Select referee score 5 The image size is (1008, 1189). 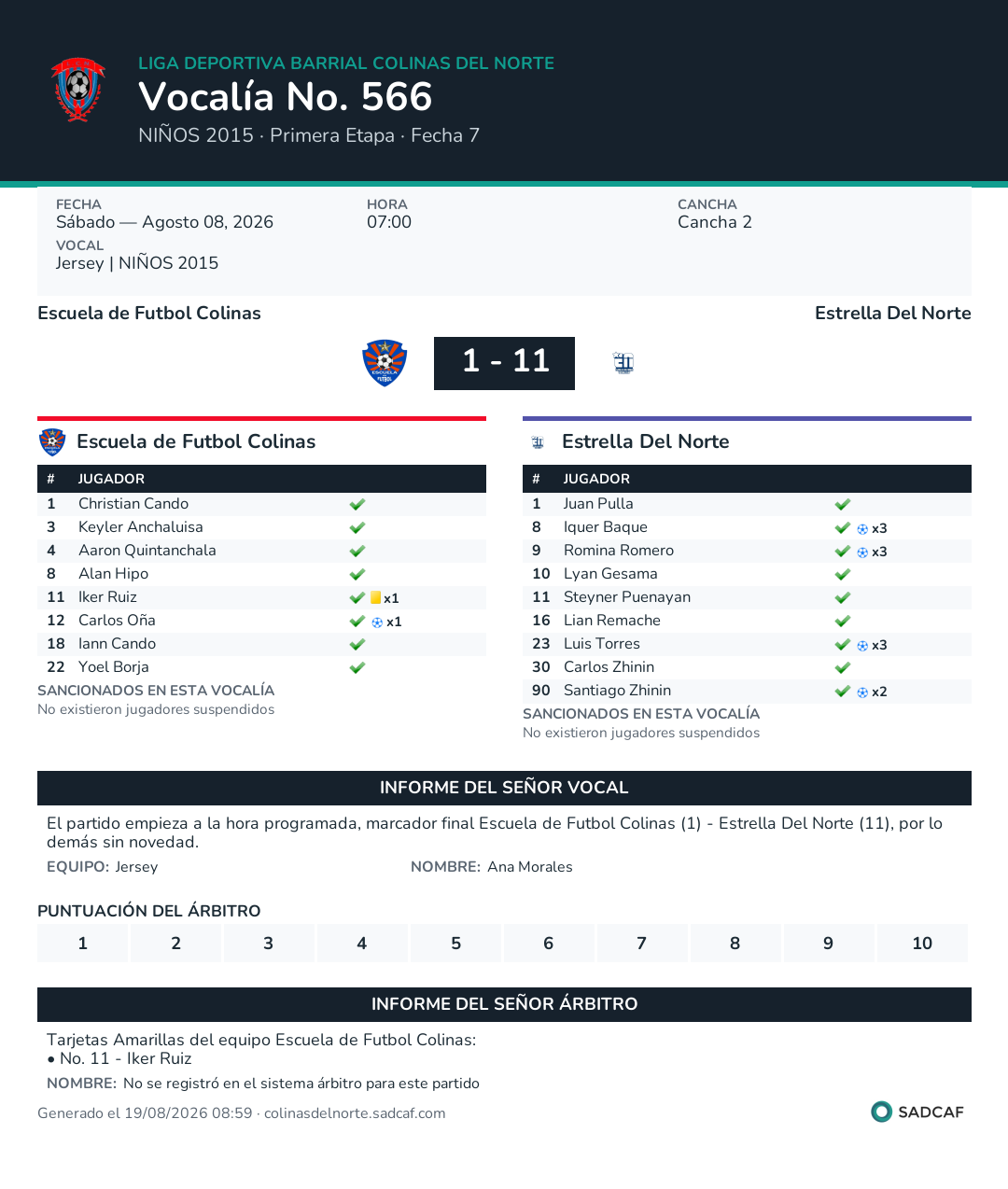455,943
